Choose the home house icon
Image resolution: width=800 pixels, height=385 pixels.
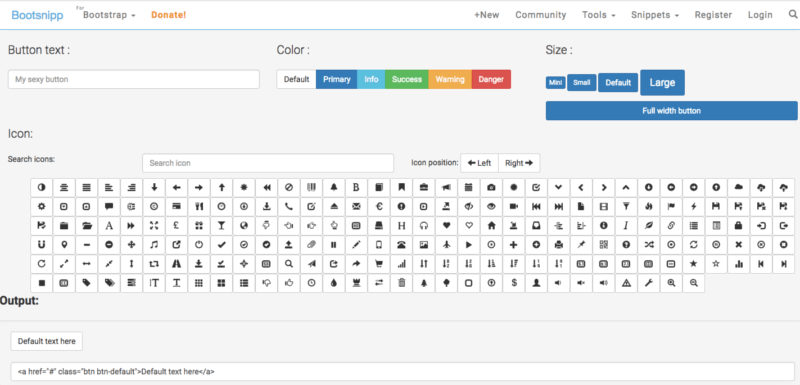coord(491,225)
